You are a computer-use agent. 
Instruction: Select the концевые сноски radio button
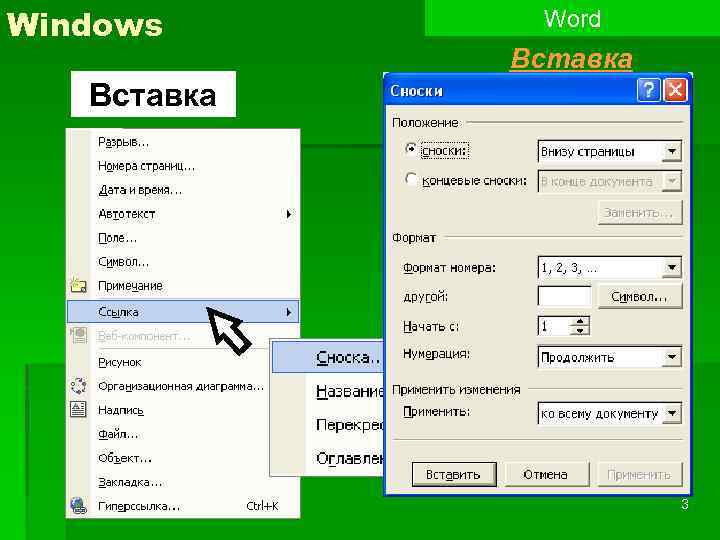411,179
